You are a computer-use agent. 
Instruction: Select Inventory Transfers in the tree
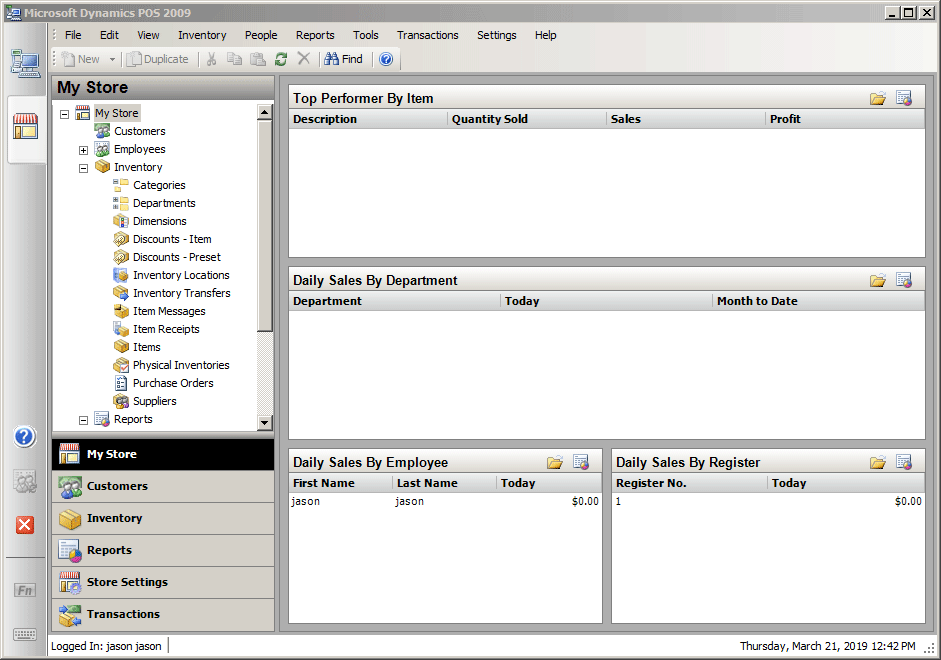tap(181, 293)
